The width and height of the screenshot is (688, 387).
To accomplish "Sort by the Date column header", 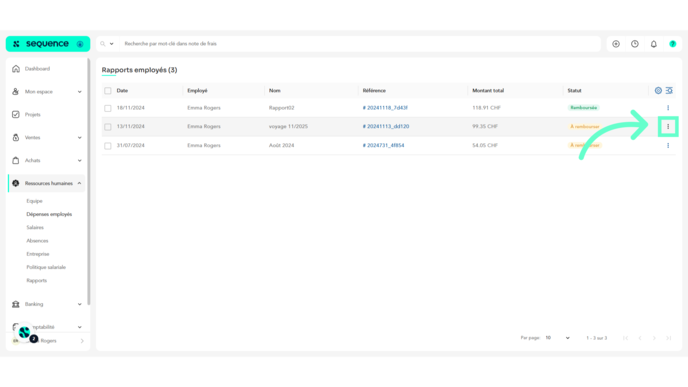I will point(122,90).
